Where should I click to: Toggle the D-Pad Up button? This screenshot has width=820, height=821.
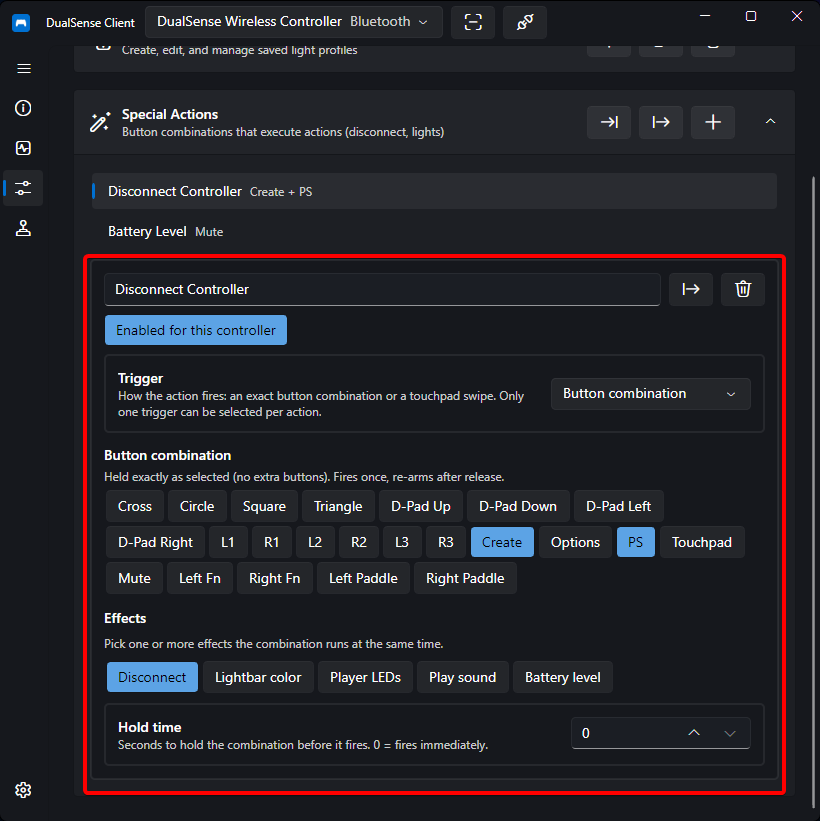point(421,506)
